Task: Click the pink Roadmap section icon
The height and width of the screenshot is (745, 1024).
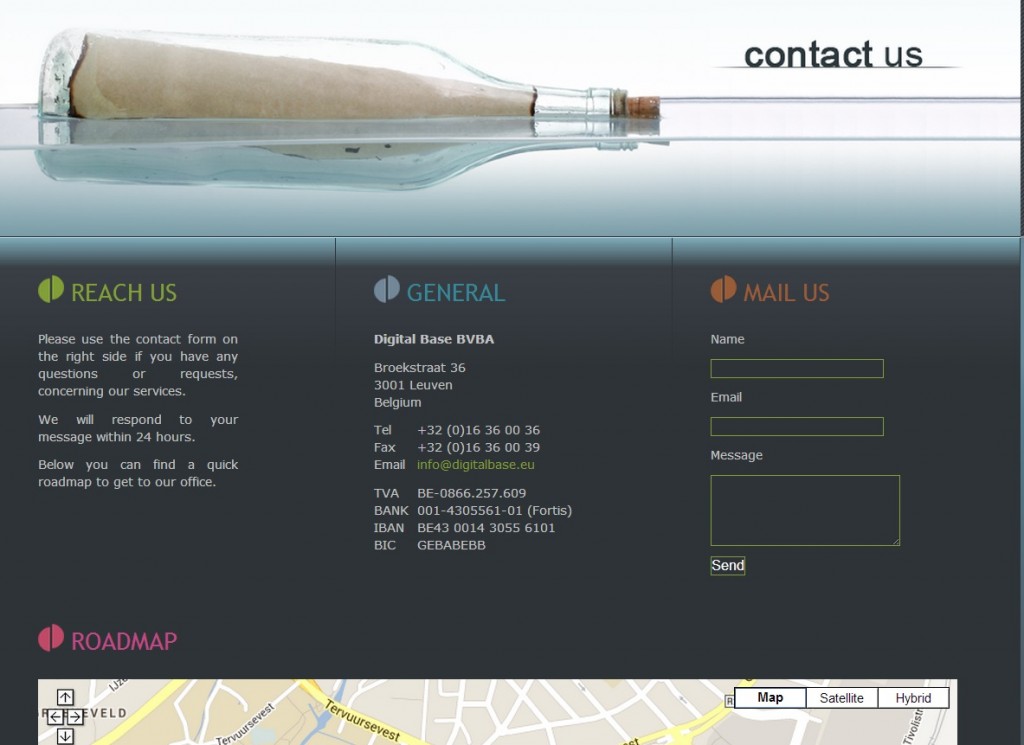Action: (x=51, y=638)
